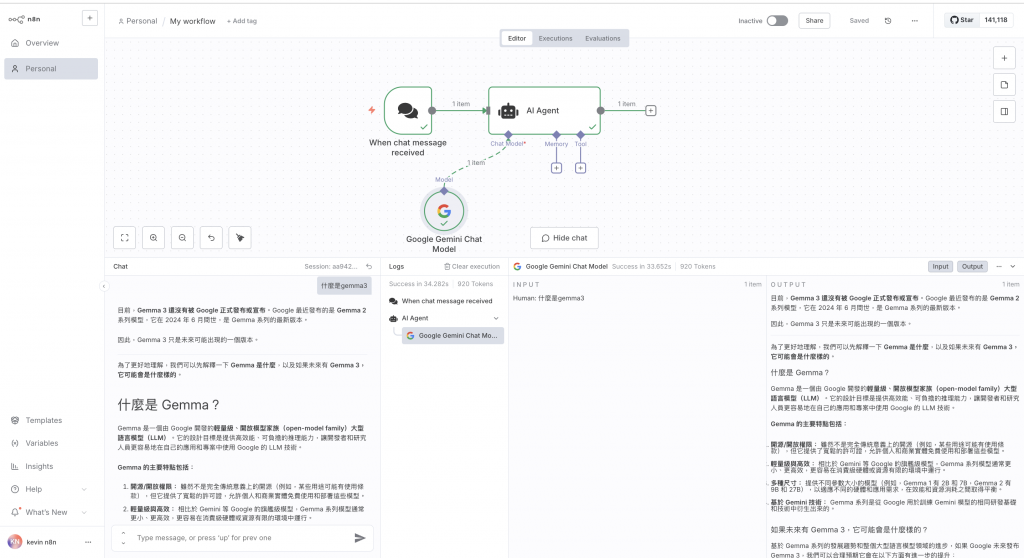This screenshot has height=558, width=1024.
Task: Select When chat message received log row
Action: pyautogui.click(x=447, y=301)
